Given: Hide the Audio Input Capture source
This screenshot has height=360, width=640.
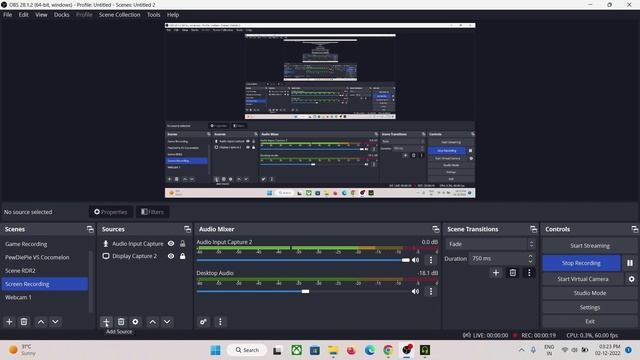Looking at the screenshot, I should [x=171, y=244].
